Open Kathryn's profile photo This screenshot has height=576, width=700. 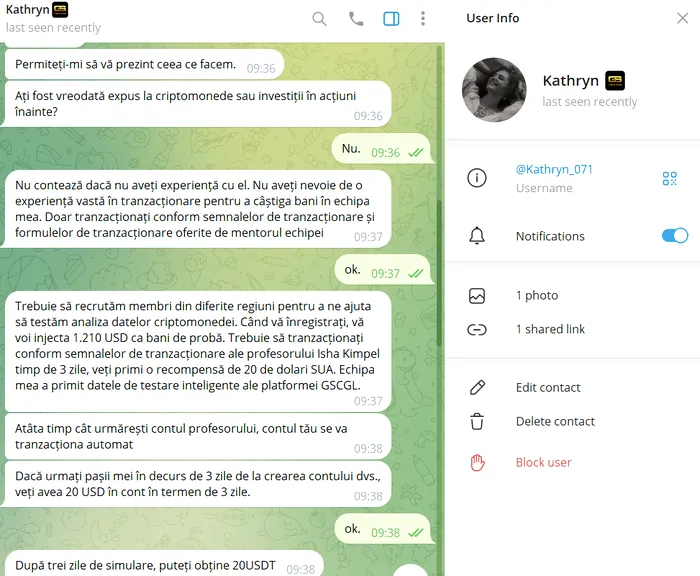coord(494,90)
